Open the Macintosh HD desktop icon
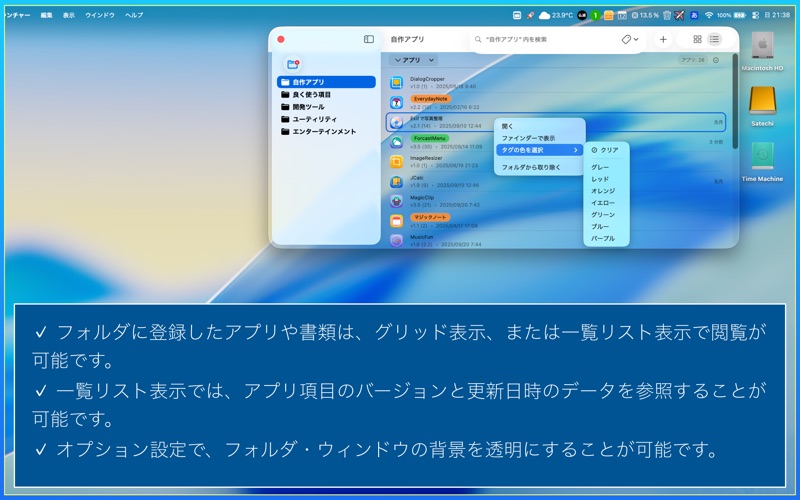 pos(762,51)
